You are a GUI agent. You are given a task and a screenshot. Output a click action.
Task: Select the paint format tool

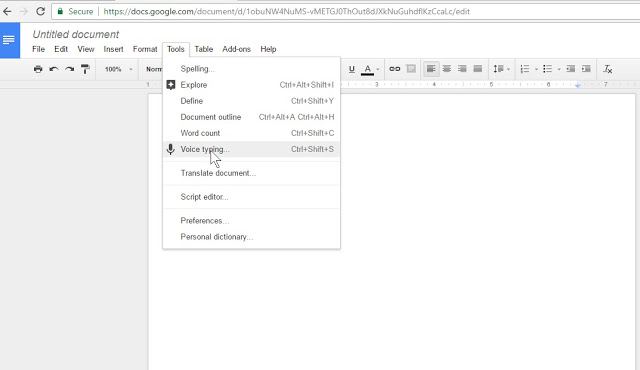(x=85, y=69)
